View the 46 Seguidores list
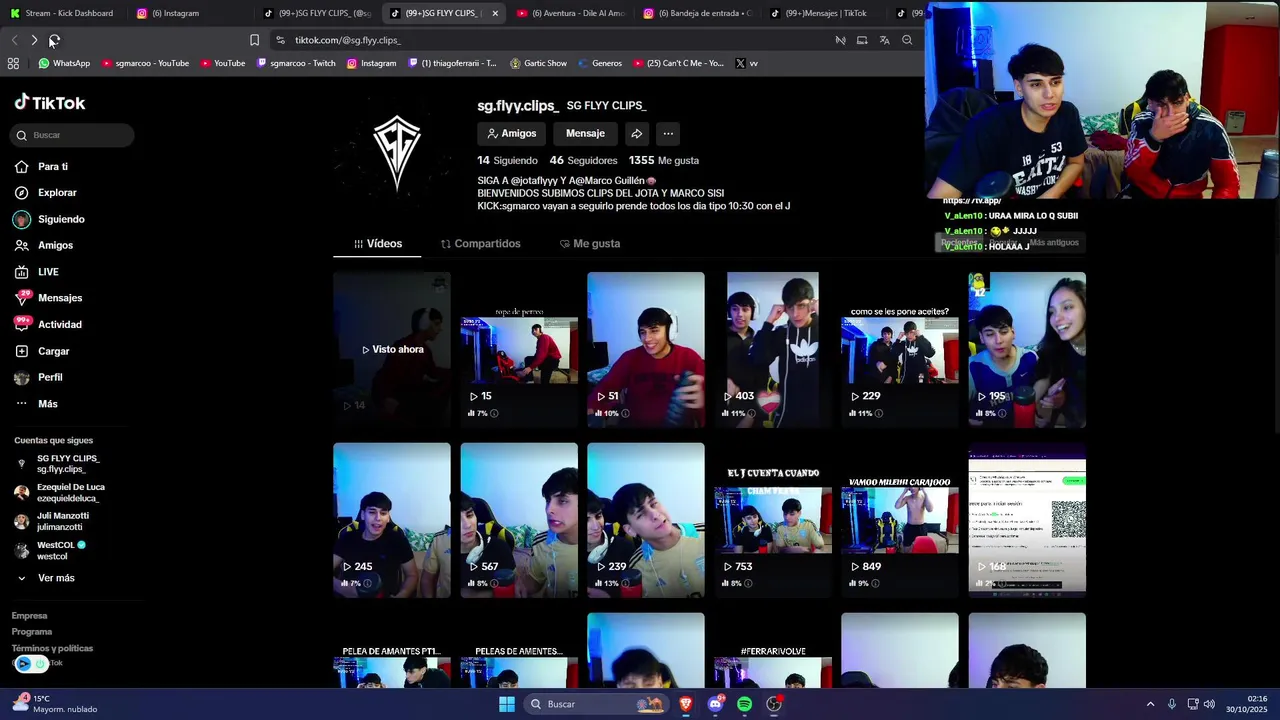Viewport: 1280px width, 720px height. point(583,160)
